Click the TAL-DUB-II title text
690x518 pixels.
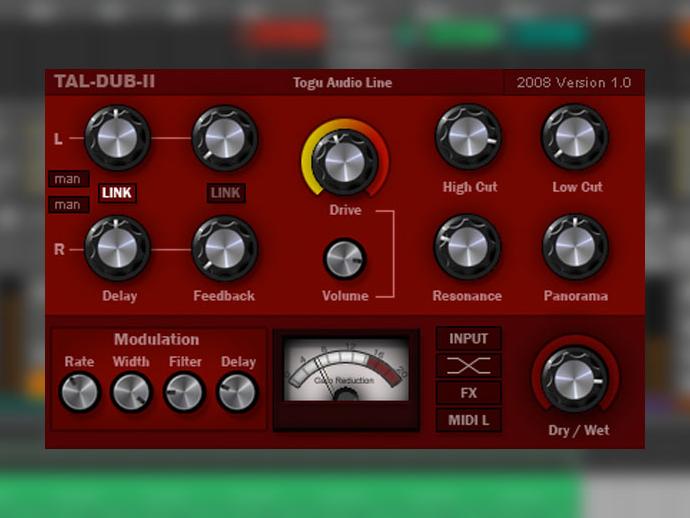tap(105, 82)
